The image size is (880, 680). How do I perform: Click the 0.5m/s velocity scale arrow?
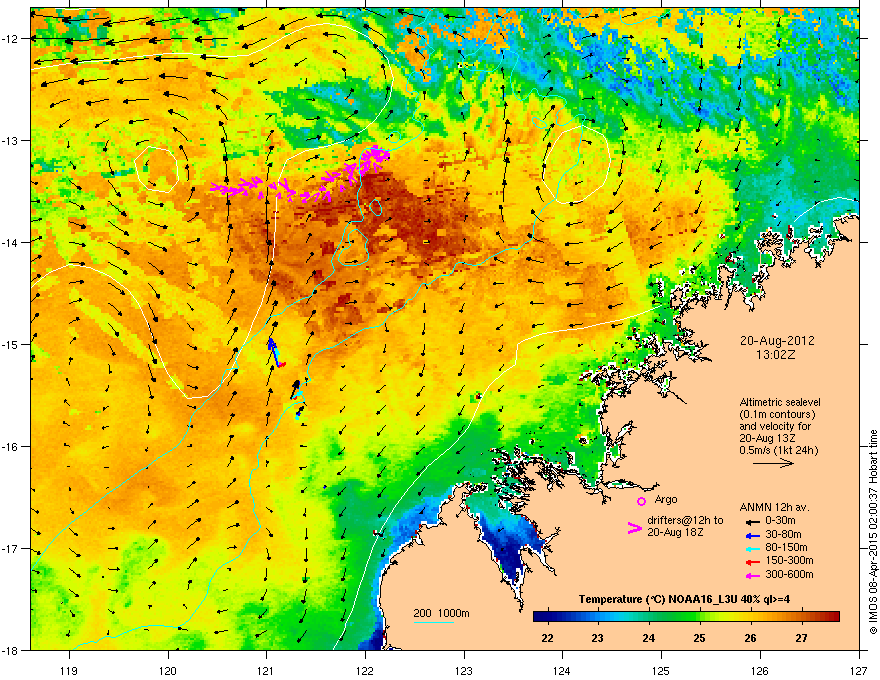pos(773,463)
